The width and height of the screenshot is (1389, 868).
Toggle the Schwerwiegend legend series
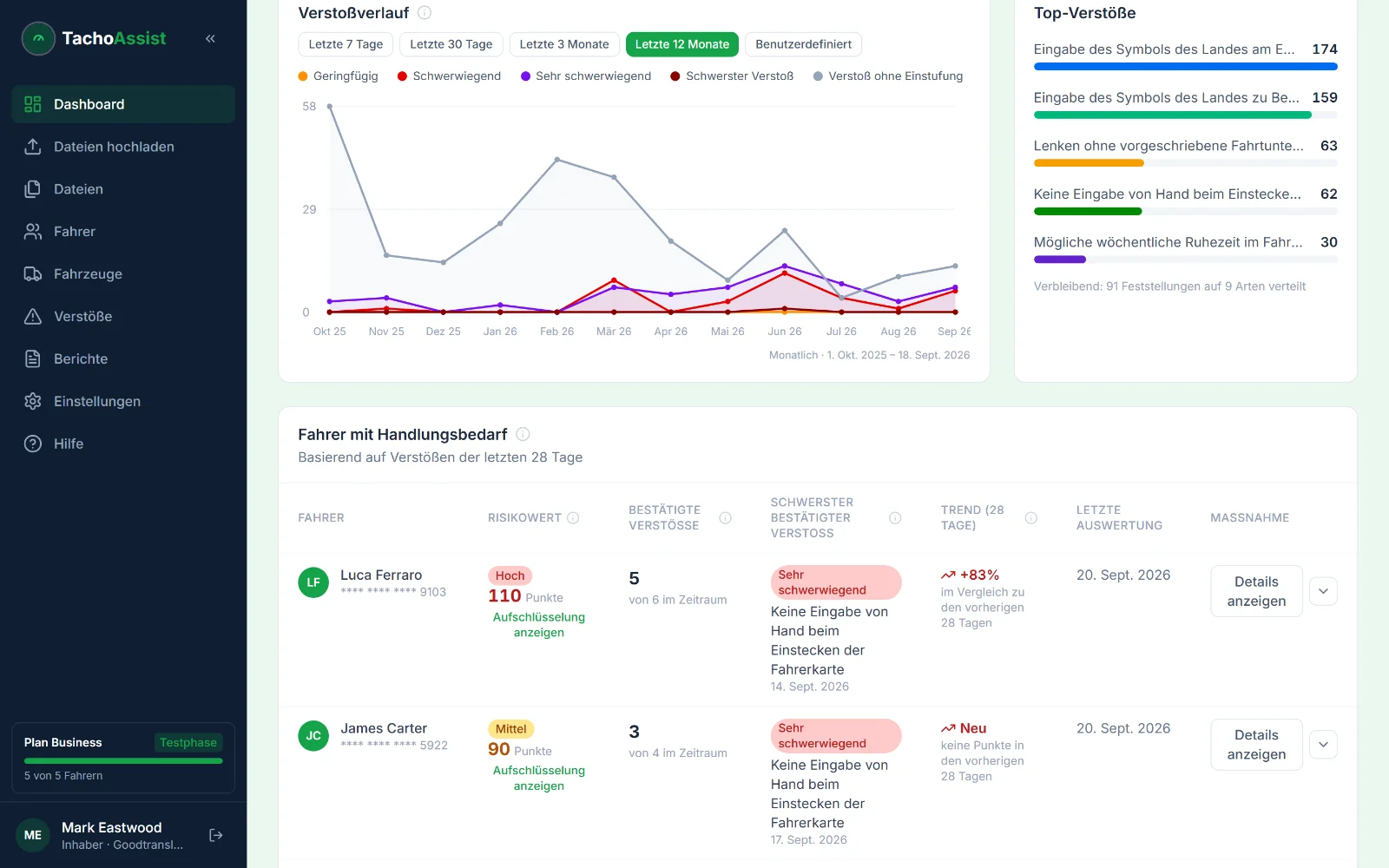449,76
